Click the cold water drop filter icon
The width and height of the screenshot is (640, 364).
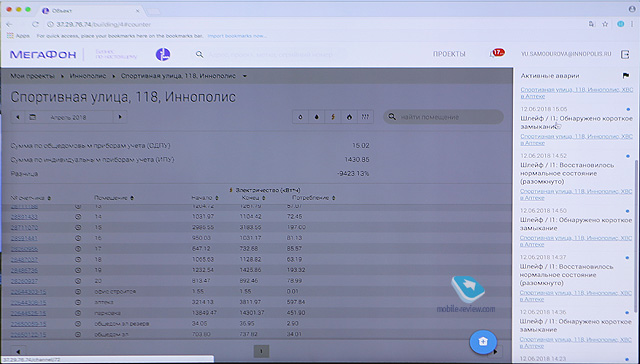pos(300,117)
